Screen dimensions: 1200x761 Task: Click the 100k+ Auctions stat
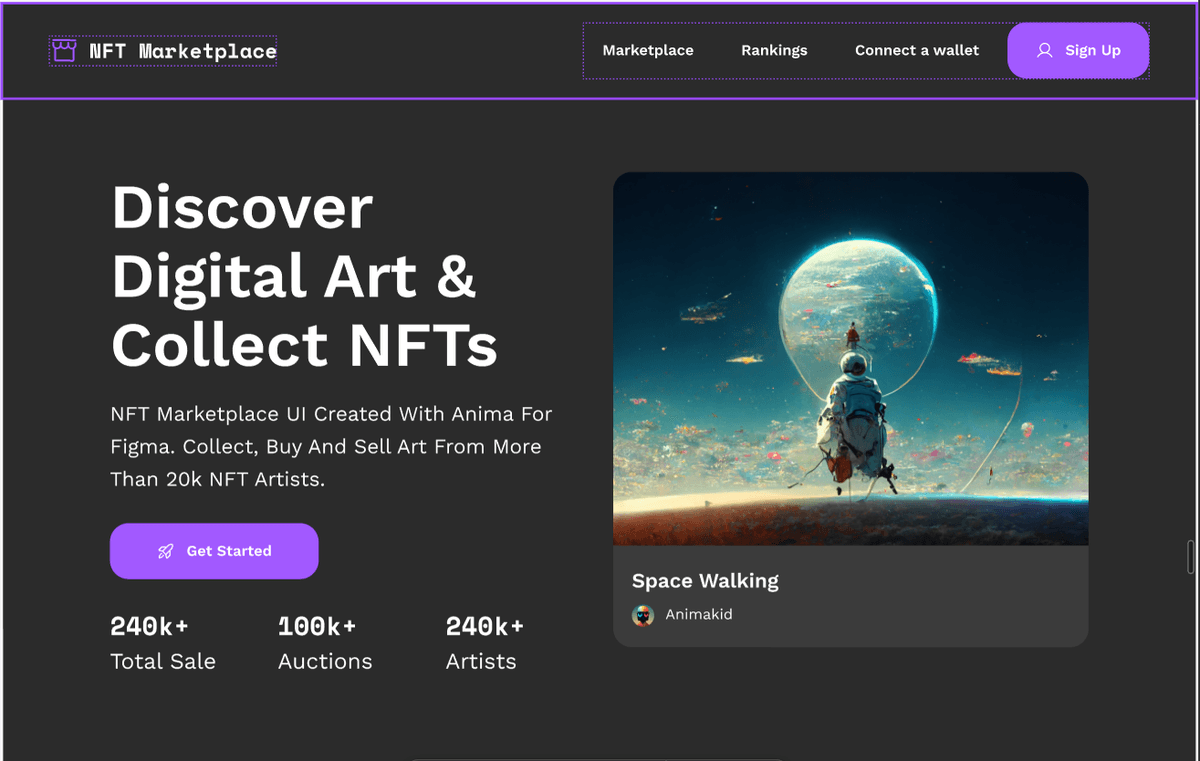coord(325,643)
